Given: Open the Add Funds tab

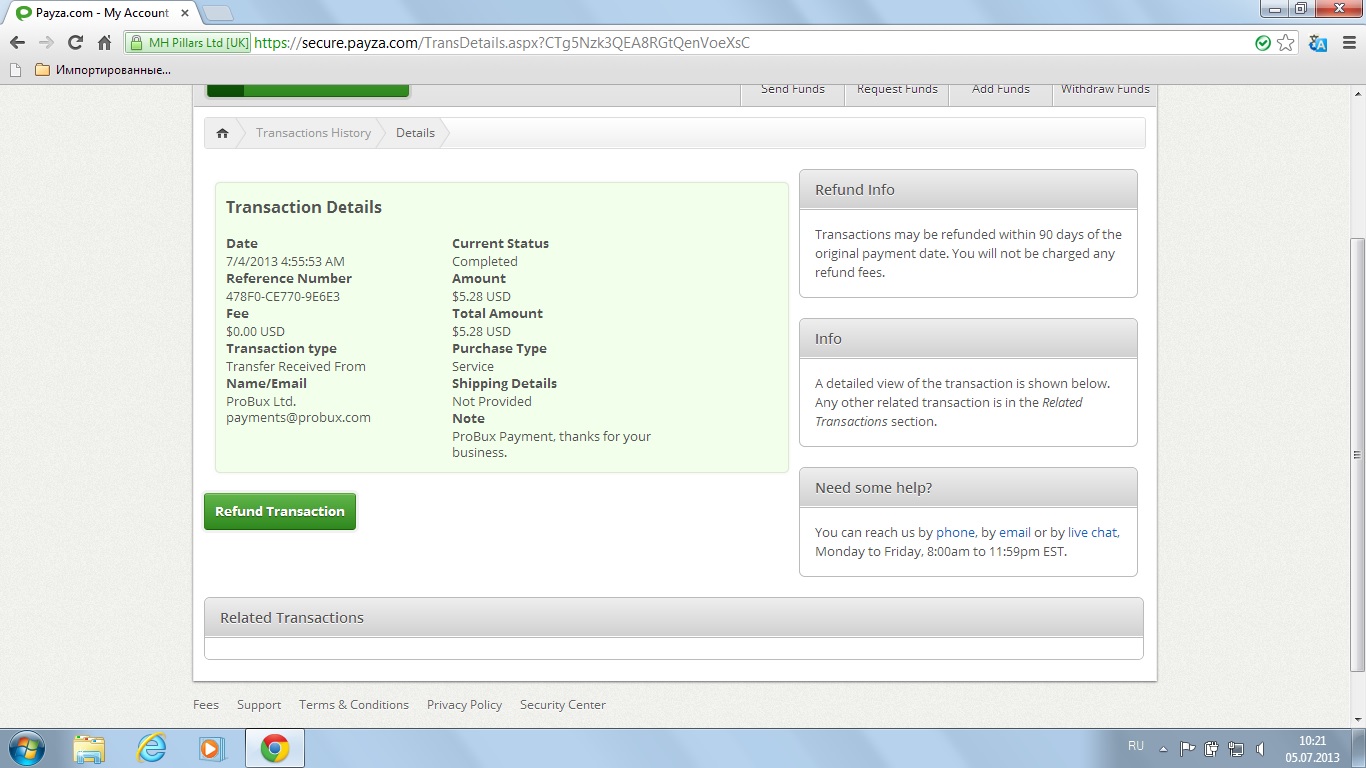Looking at the screenshot, I should tap(1001, 89).
